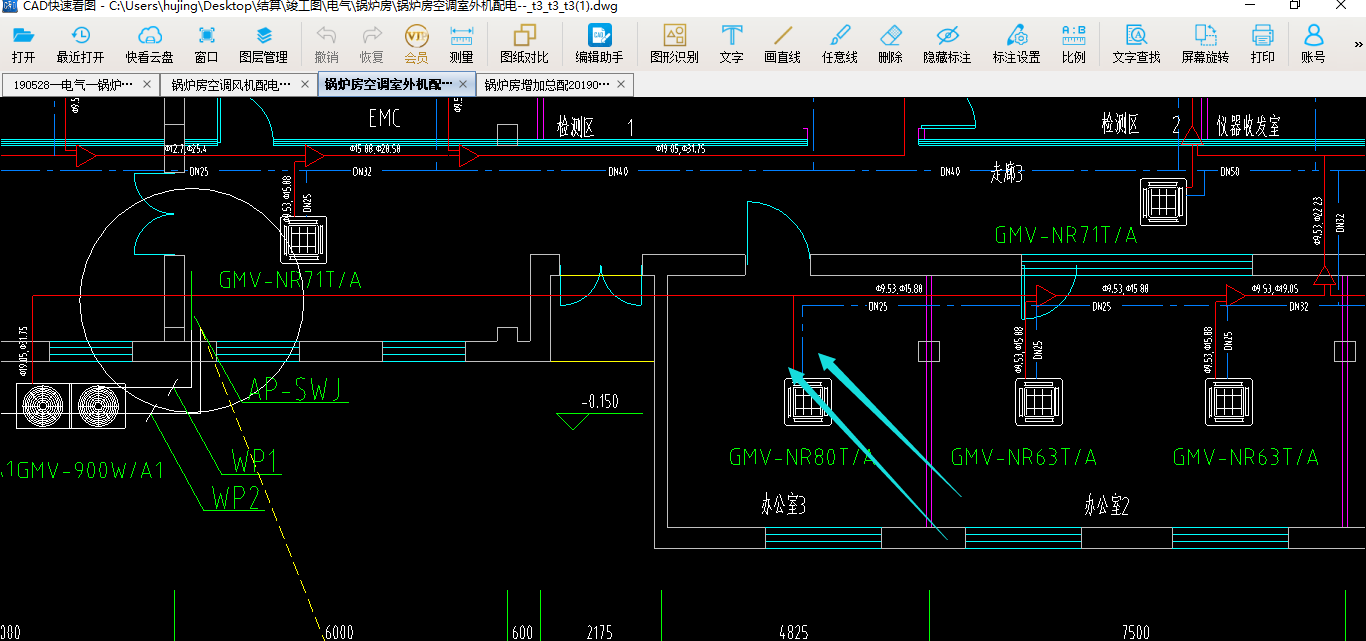Click the WP1 label

(x=254, y=461)
